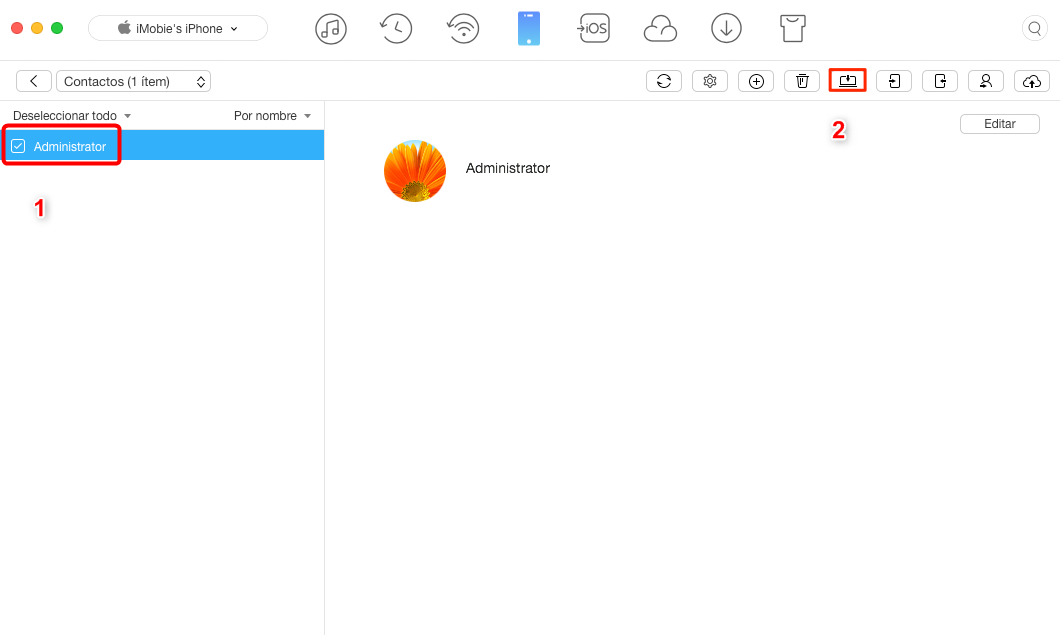Open the Personalization t-shirt feature
Viewport: 1060px width, 635px height.
(x=792, y=28)
